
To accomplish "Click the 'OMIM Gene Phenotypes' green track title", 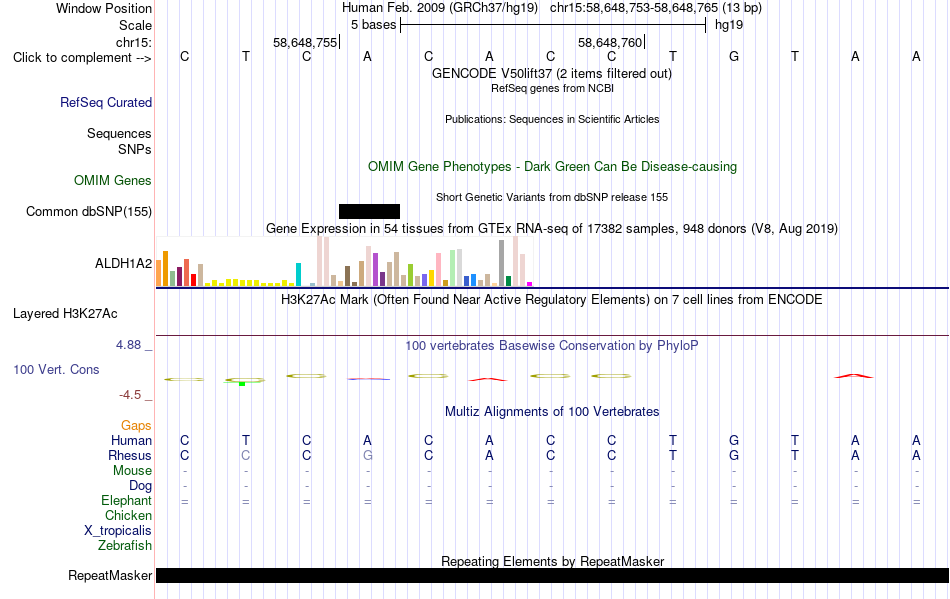I will [552, 167].
